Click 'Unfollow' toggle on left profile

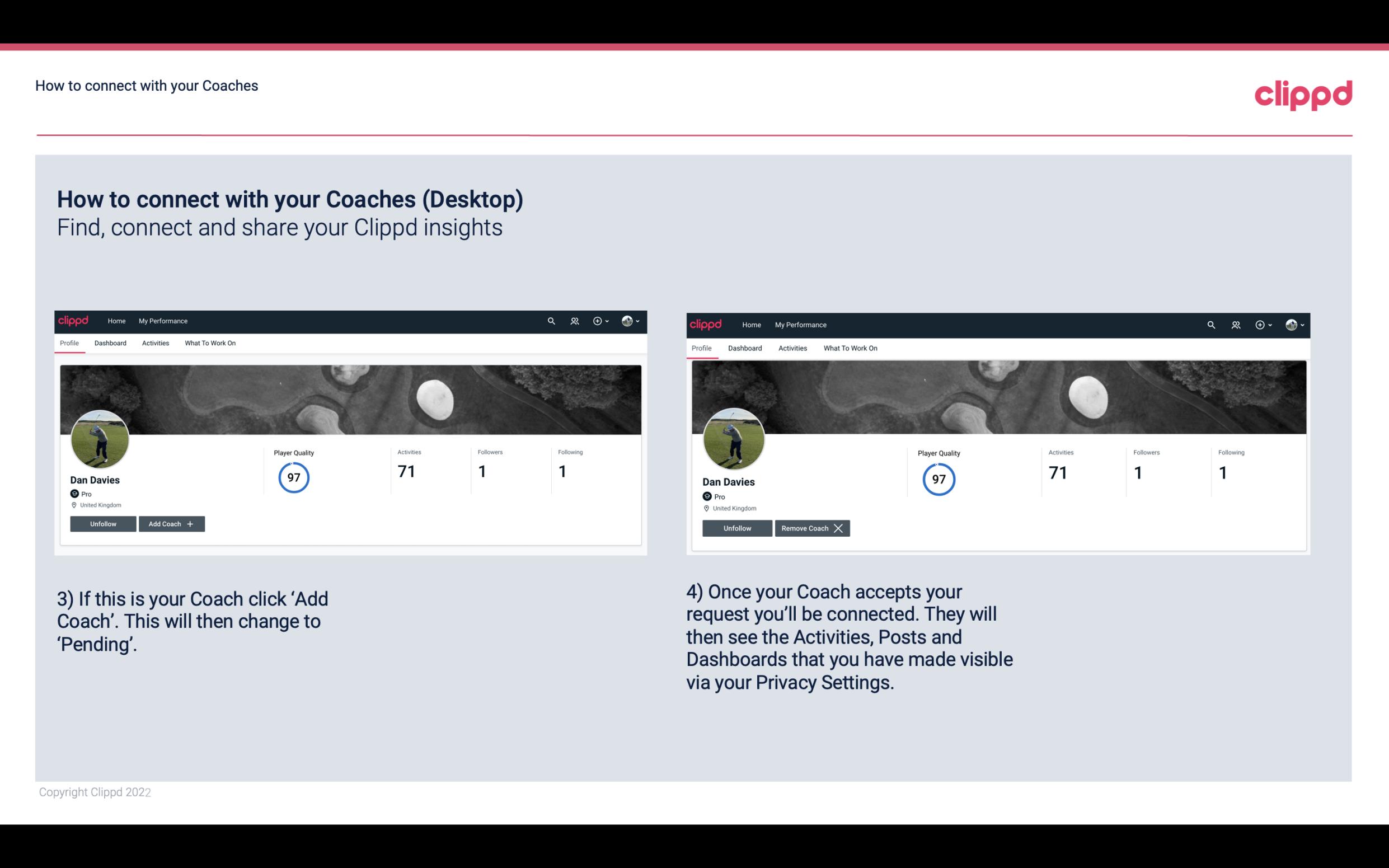click(x=103, y=523)
